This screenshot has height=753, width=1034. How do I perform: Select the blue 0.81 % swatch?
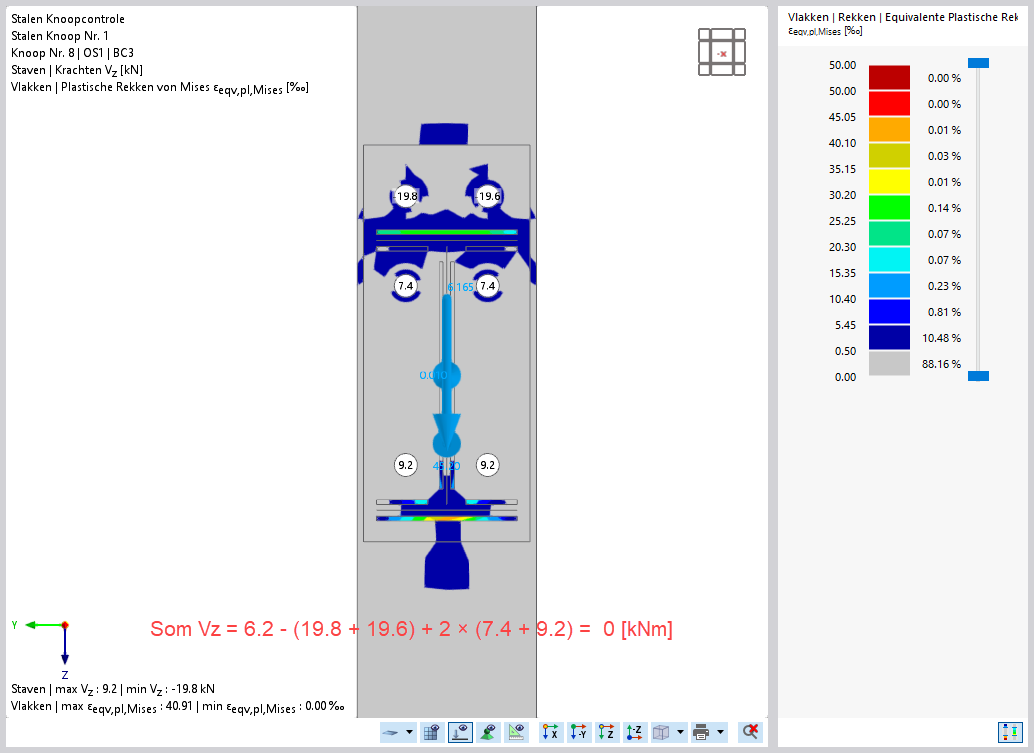pyautogui.click(x=889, y=312)
